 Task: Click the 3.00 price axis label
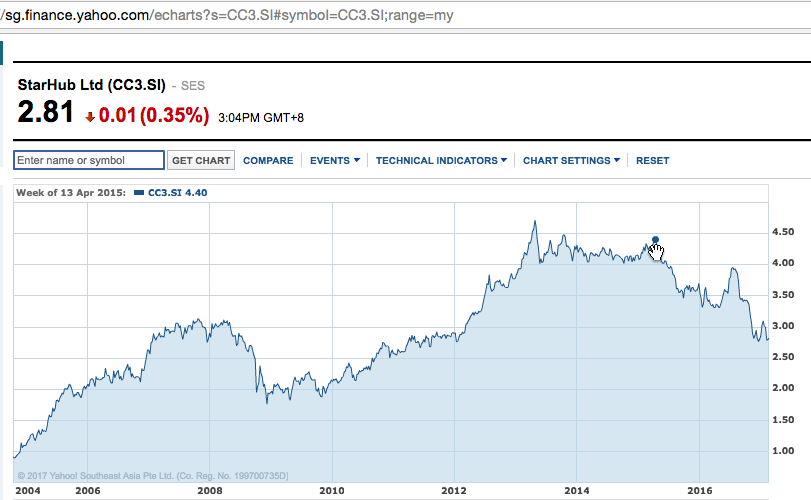click(x=783, y=326)
